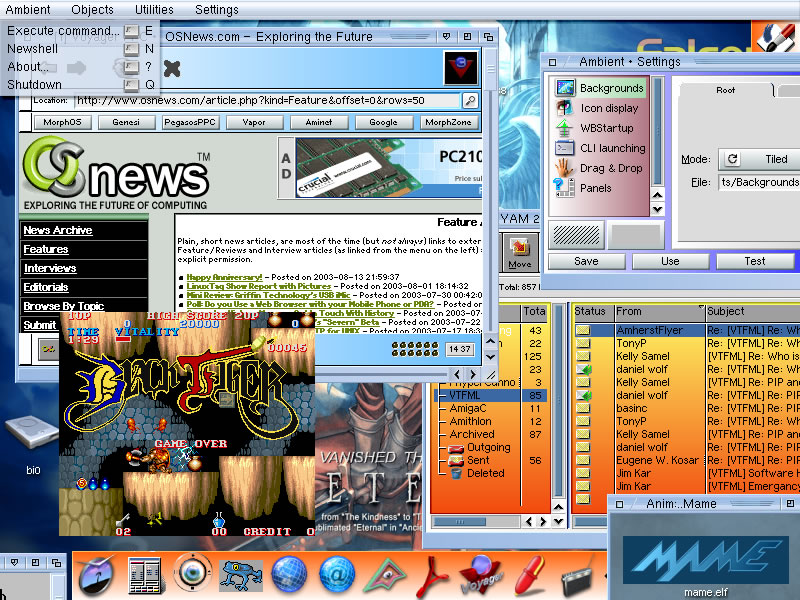Open the Objects menu
The width and height of the screenshot is (800, 600).
92,10
